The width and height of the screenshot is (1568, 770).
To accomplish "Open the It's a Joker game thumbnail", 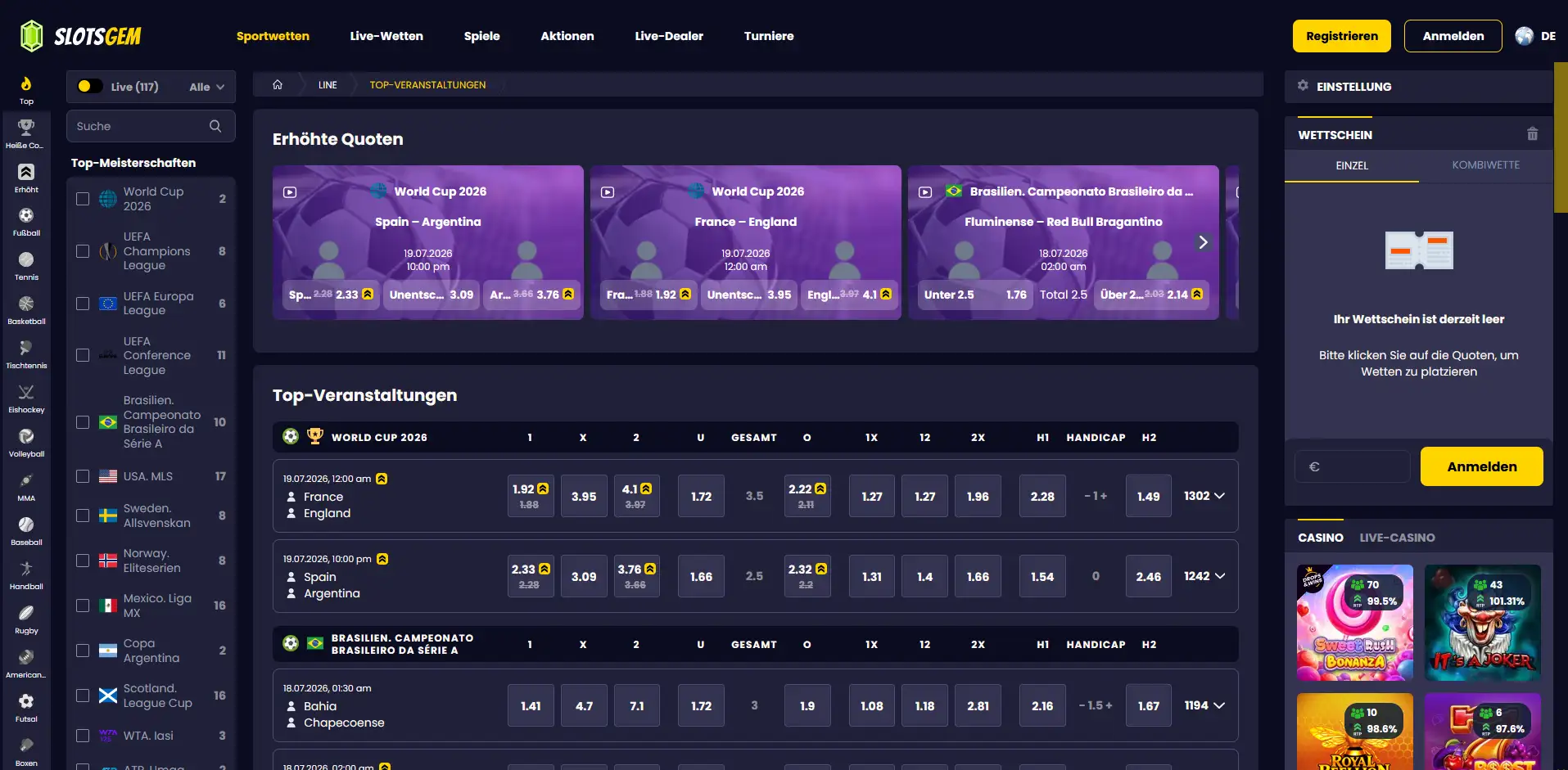I will (x=1483, y=623).
